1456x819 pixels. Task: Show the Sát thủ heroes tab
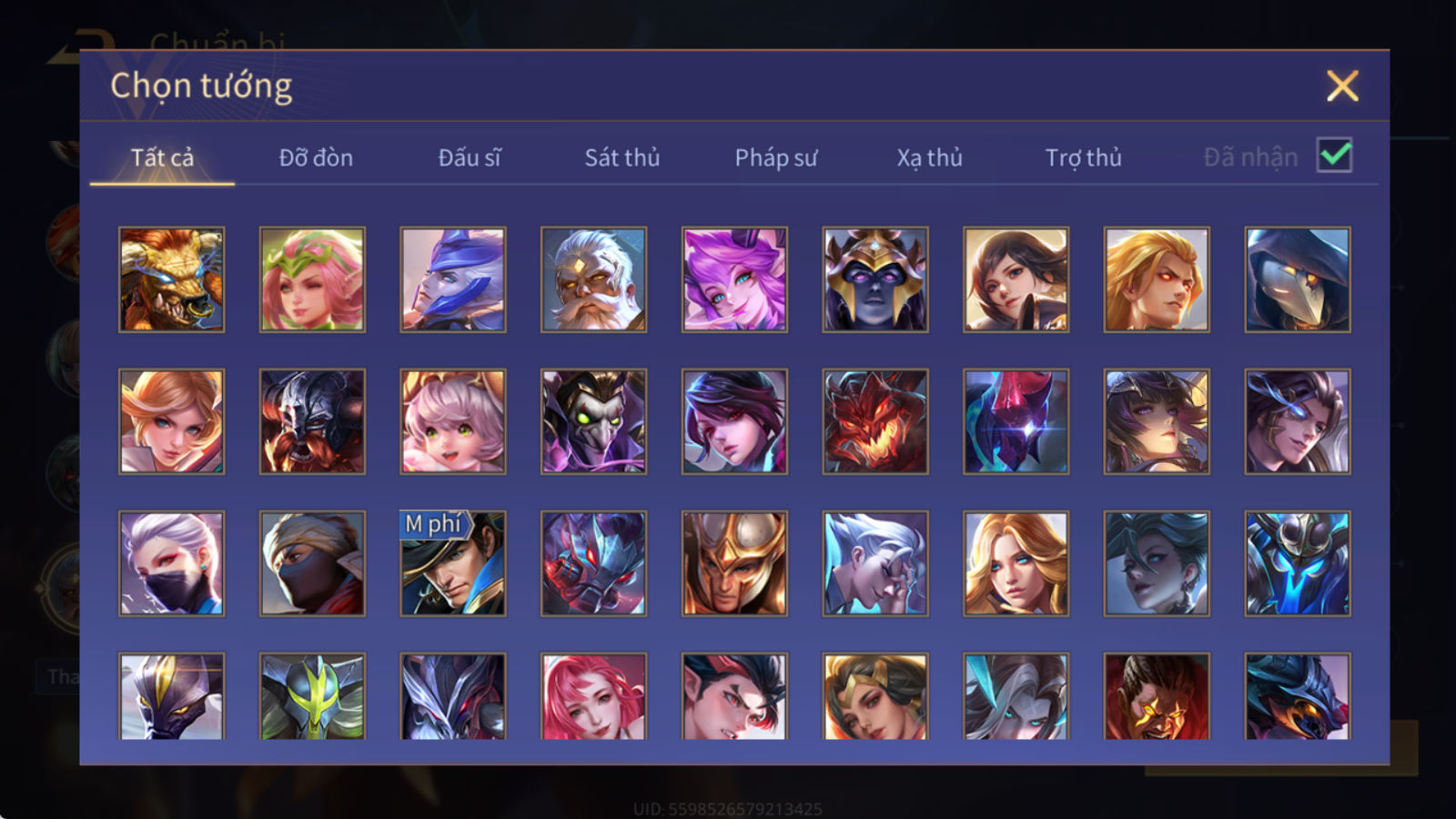coord(622,157)
